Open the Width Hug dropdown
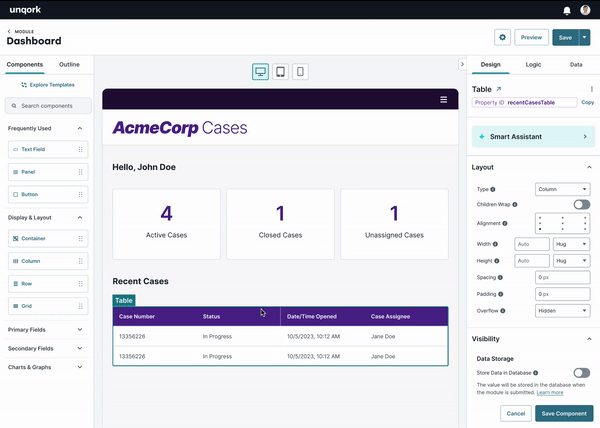This screenshot has width=600, height=428. [x=572, y=244]
